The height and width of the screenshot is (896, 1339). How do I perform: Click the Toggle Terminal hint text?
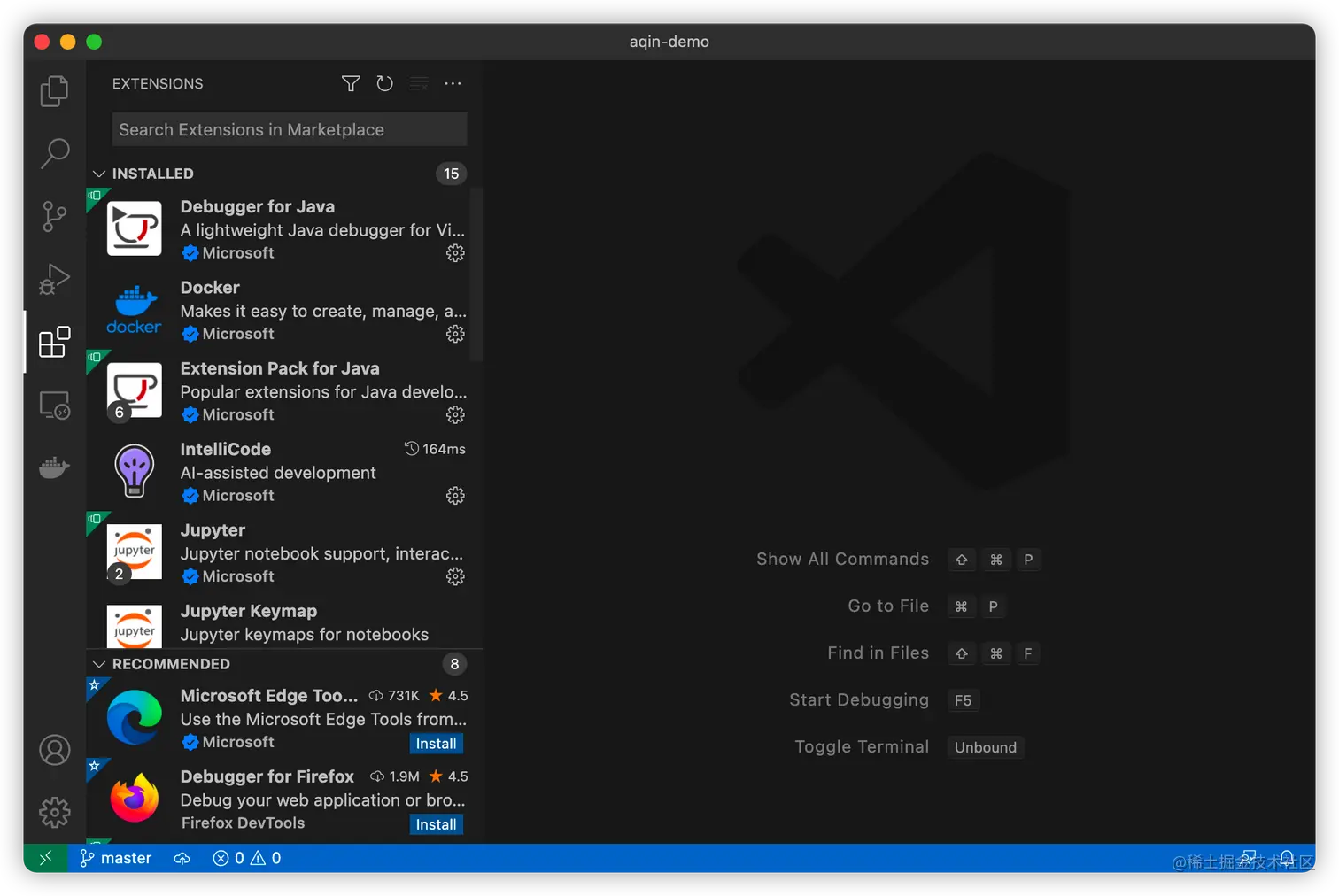click(x=862, y=746)
